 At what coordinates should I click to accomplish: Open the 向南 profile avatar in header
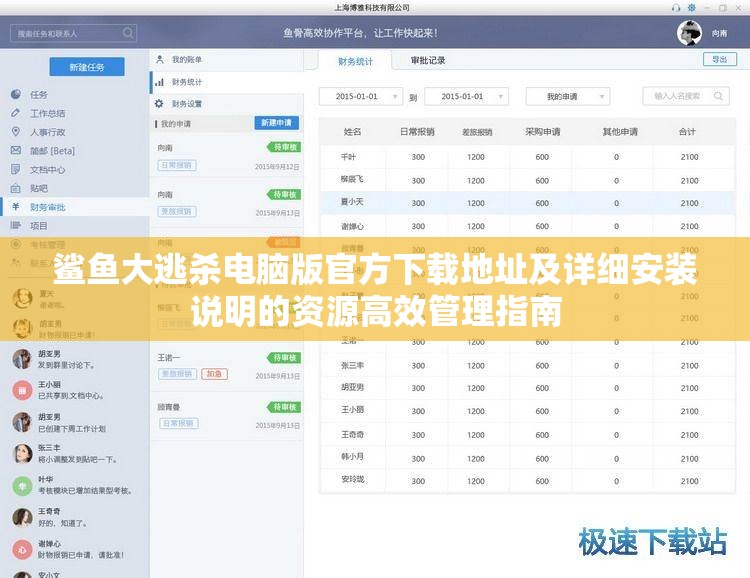[x=689, y=33]
